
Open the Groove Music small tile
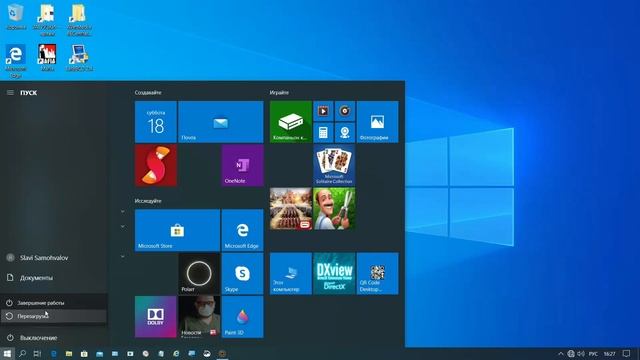click(x=345, y=111)
